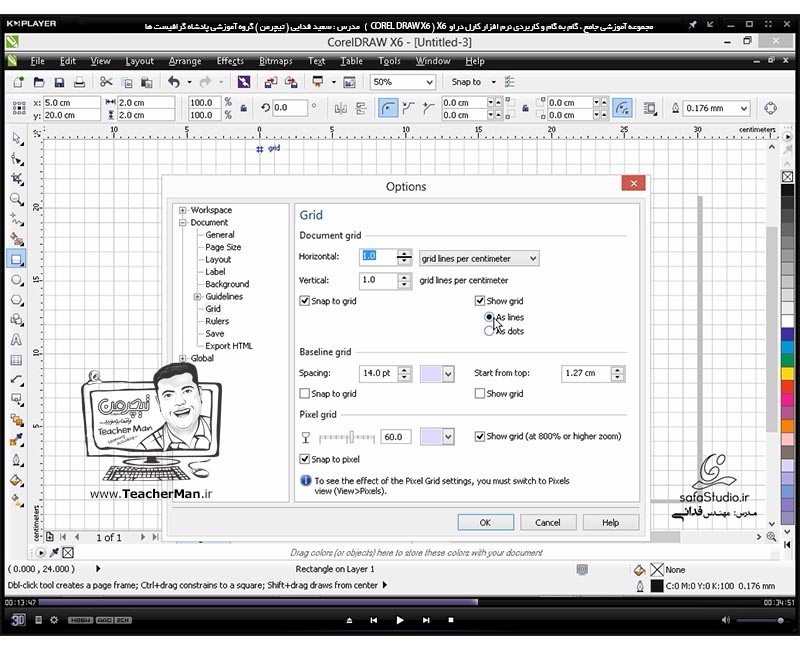Open the Layout menu

[x=139, y=61]
